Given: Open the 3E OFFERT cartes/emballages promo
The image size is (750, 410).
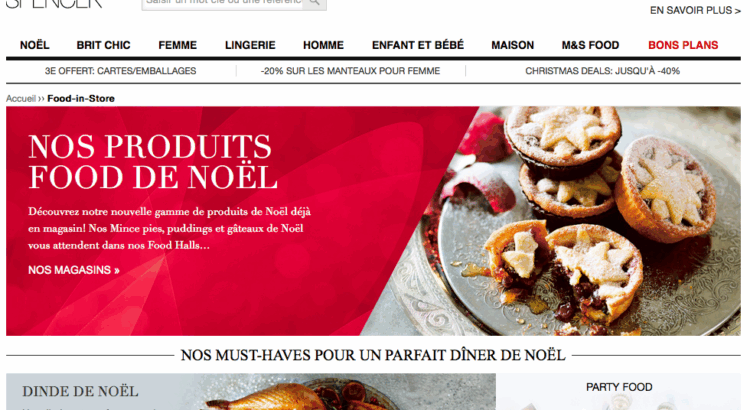Looking at the screenshot, I should (121, 71).
